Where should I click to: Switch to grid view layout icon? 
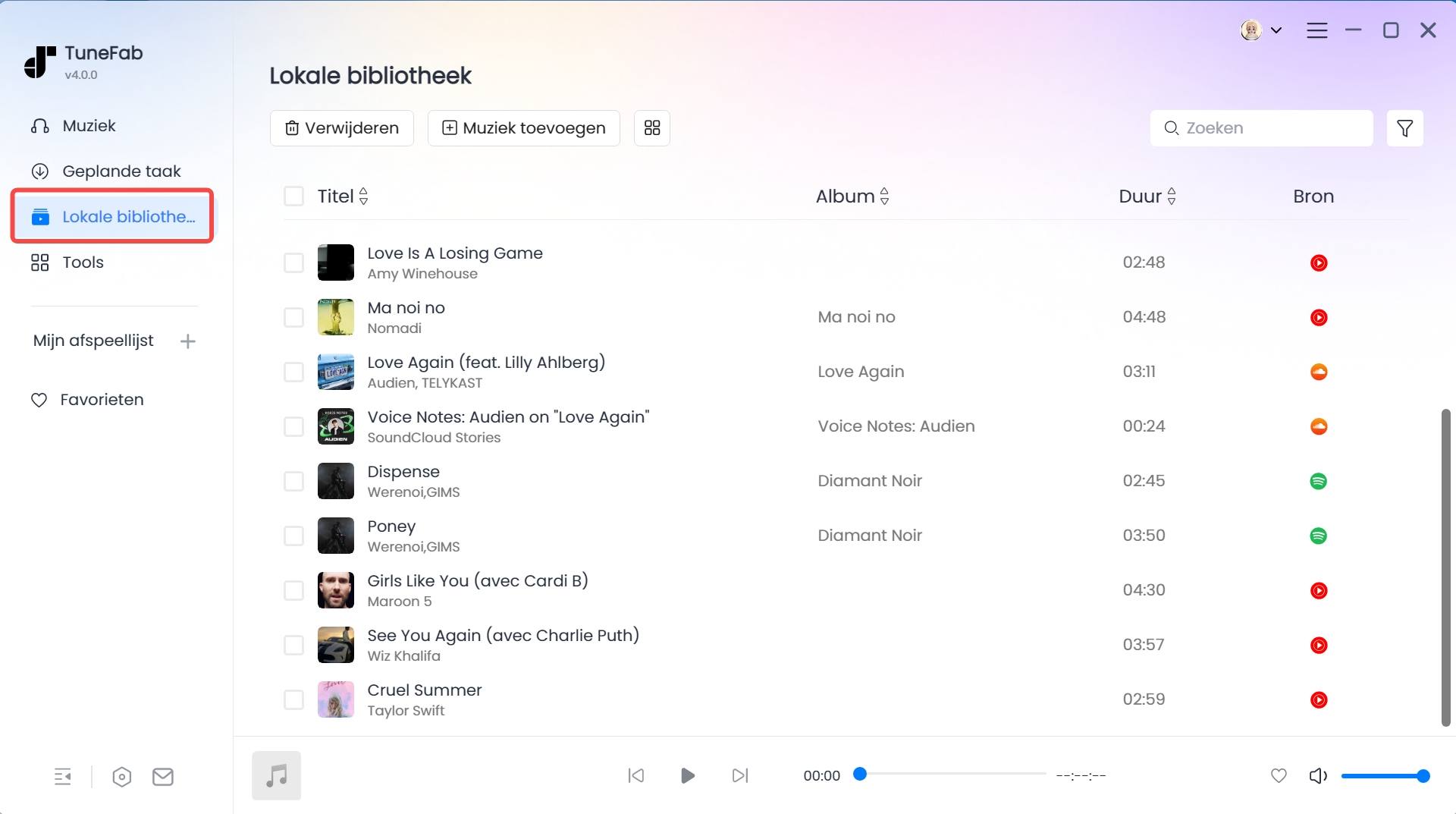(x=651, y=128)
